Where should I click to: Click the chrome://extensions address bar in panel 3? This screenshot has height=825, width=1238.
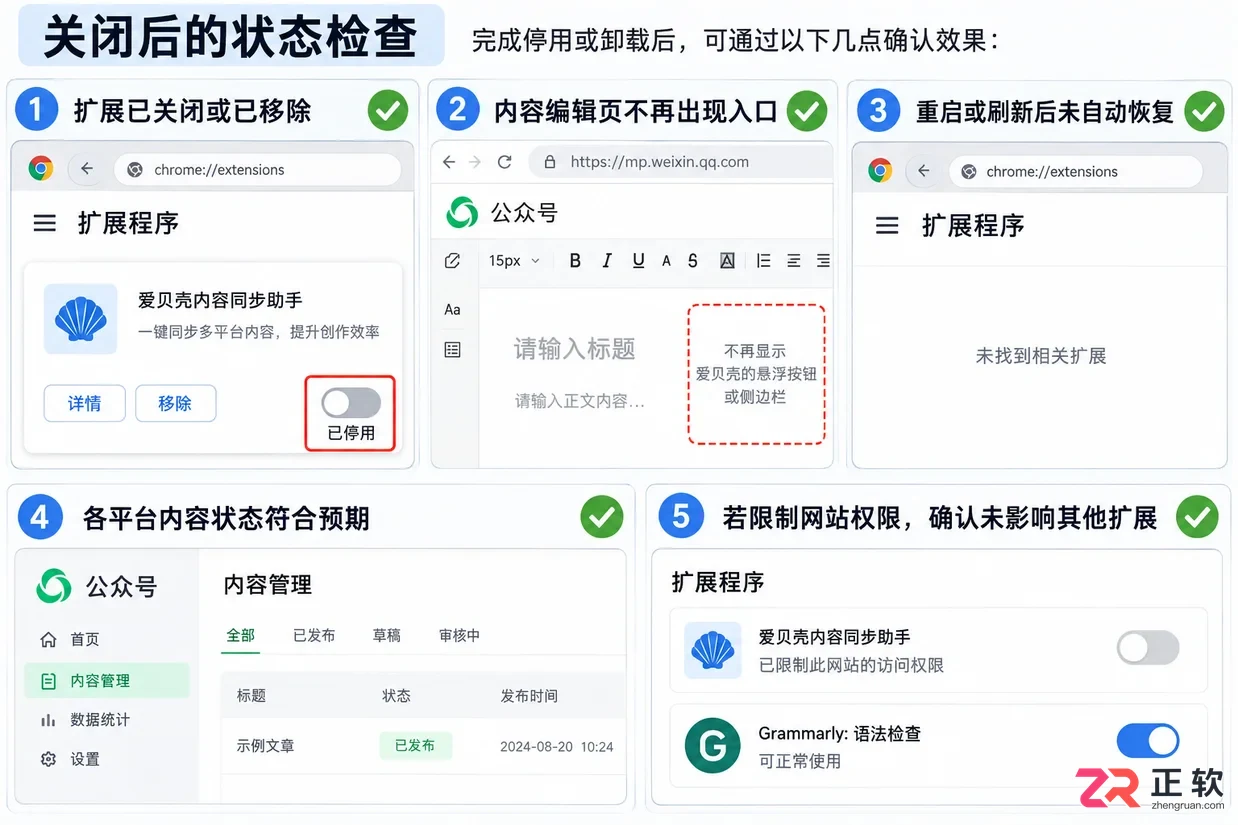[x=1075, y=171]
